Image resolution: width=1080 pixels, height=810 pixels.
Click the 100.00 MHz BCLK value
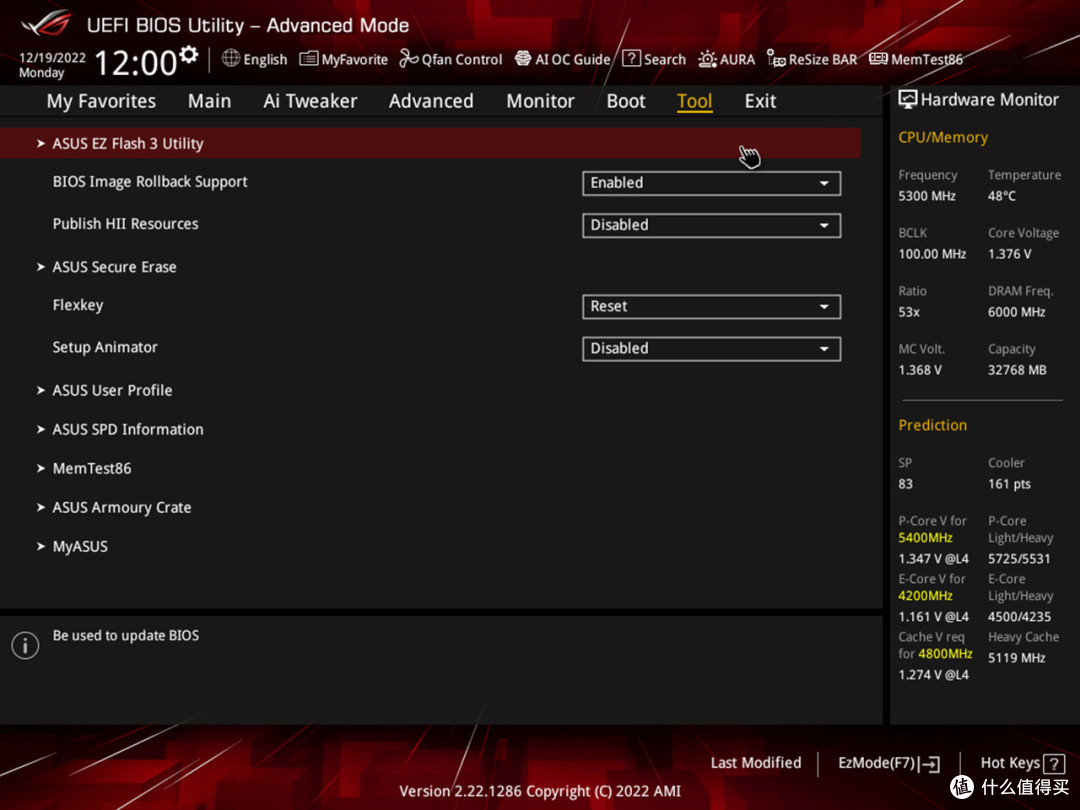(932, 254)
